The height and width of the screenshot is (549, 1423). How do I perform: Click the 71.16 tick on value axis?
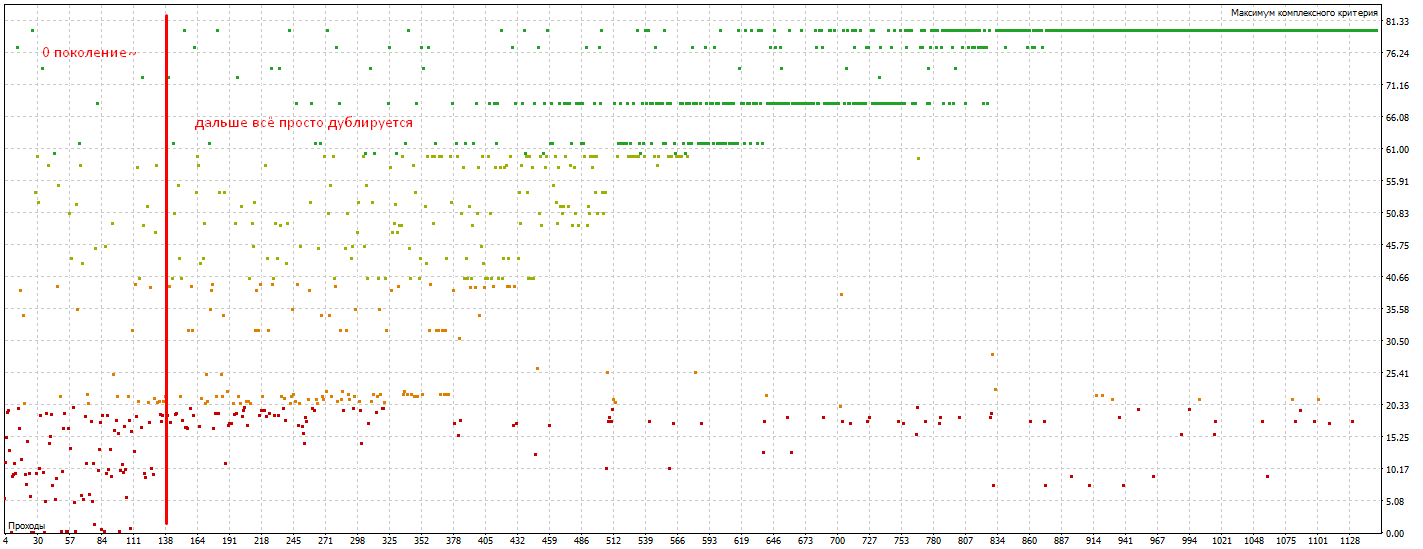point(1397,85)
